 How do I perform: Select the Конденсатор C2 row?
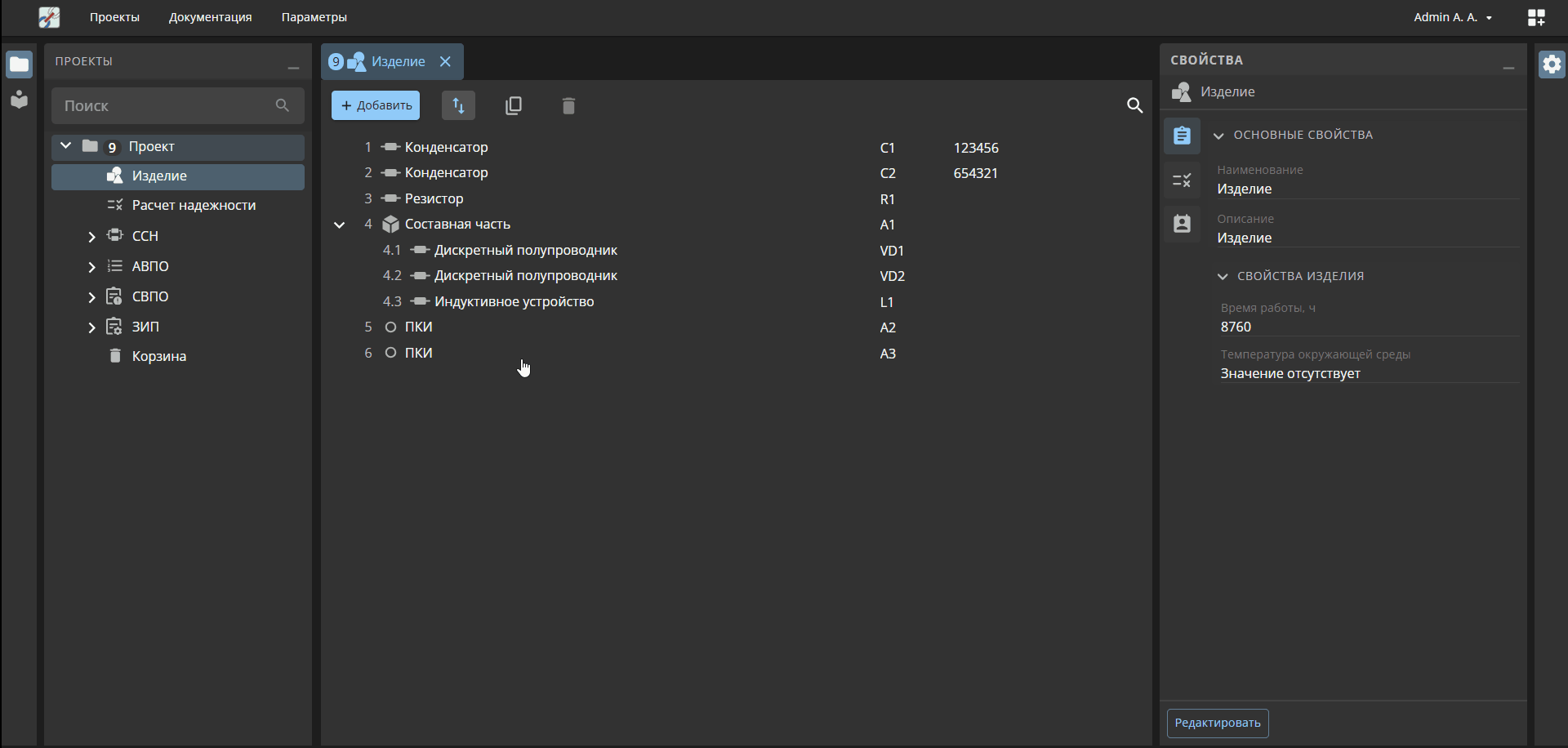pyautogui.click(x=735, y=173)
